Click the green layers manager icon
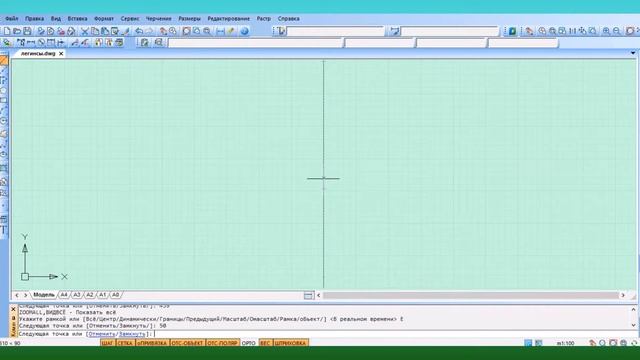Viewport: 640px width, 360px height. click(x=512, y=31)
